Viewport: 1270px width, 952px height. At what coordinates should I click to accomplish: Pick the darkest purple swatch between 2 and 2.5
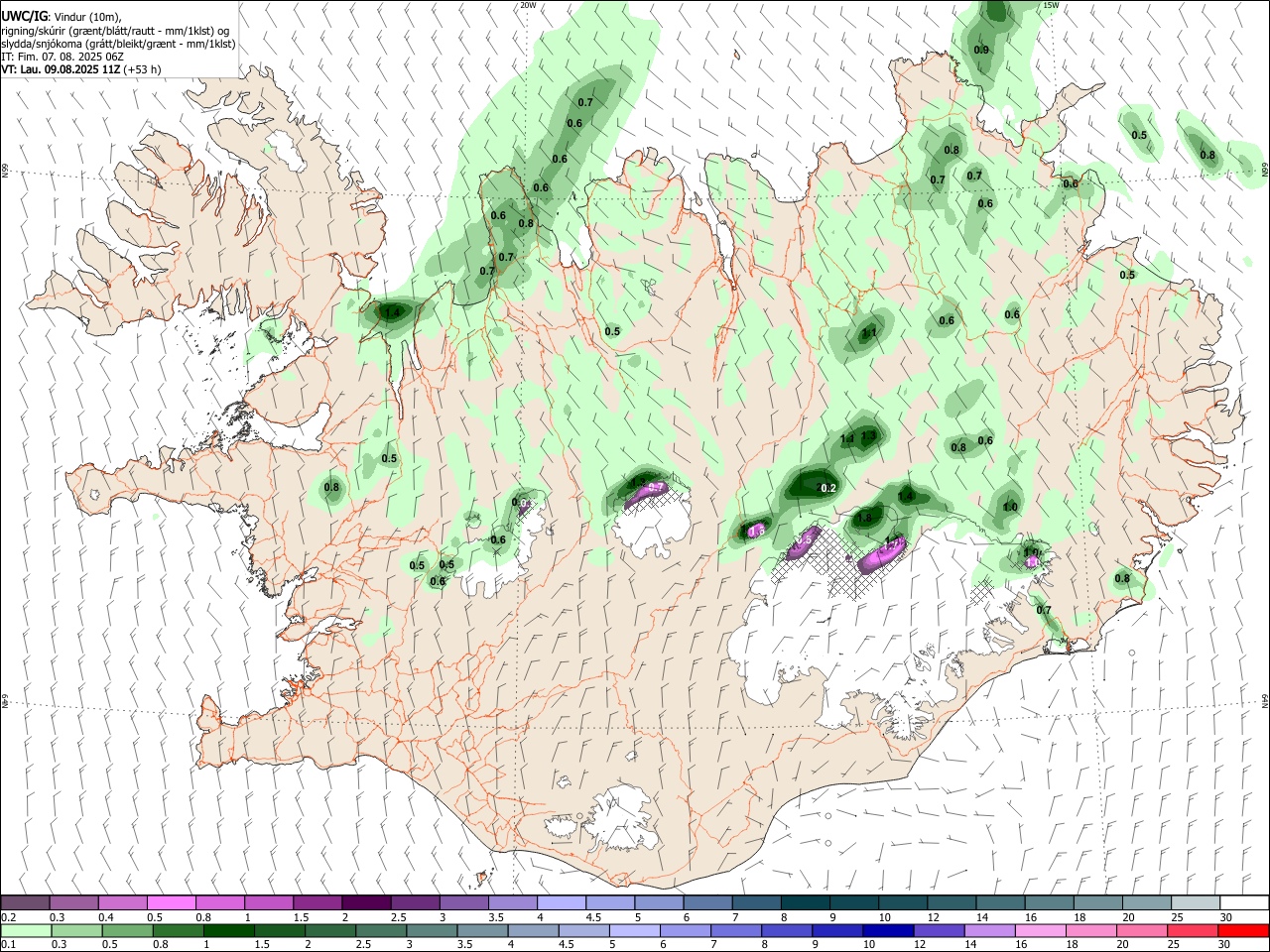pos(366,902)
